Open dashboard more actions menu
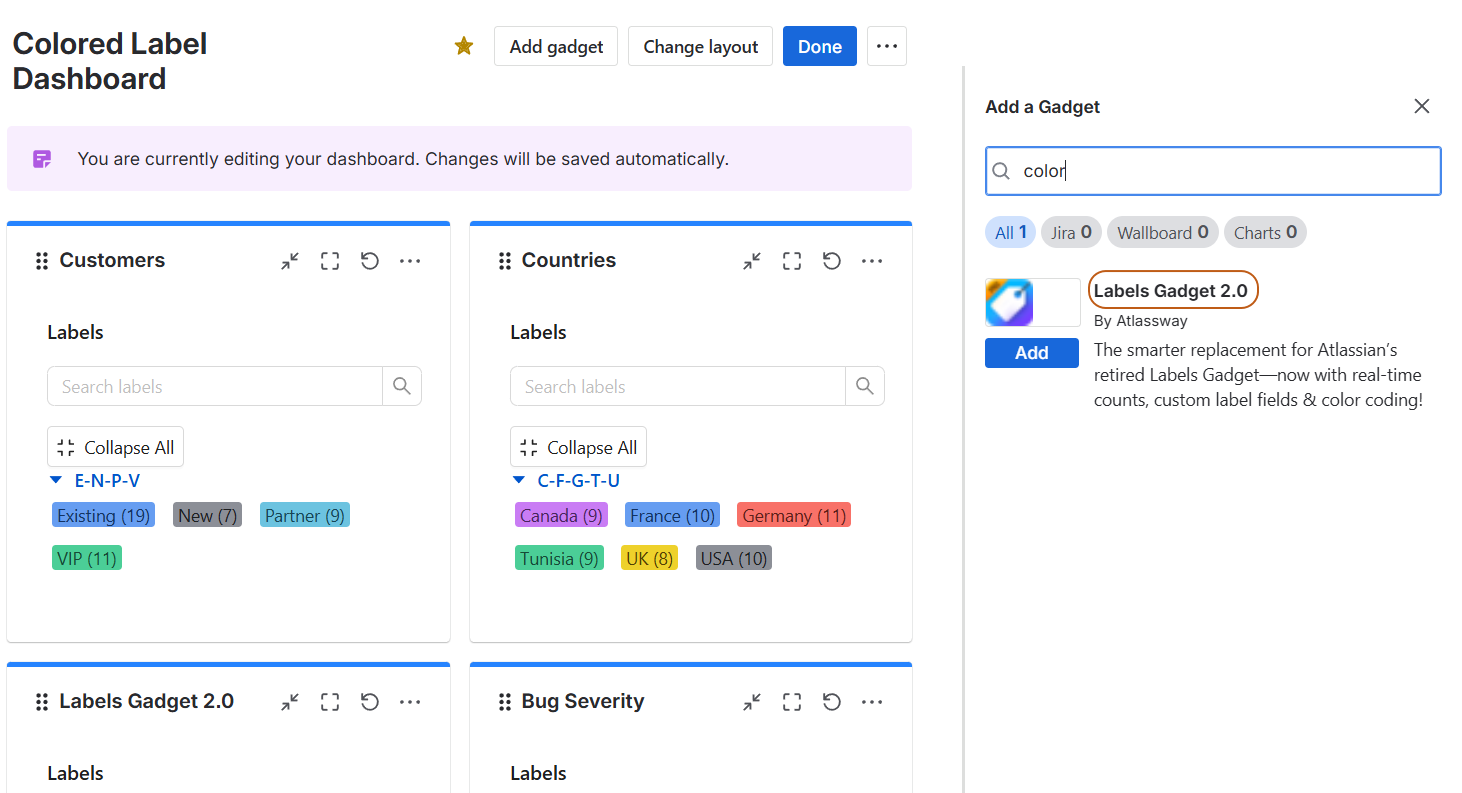 click(x=886, y=46)
